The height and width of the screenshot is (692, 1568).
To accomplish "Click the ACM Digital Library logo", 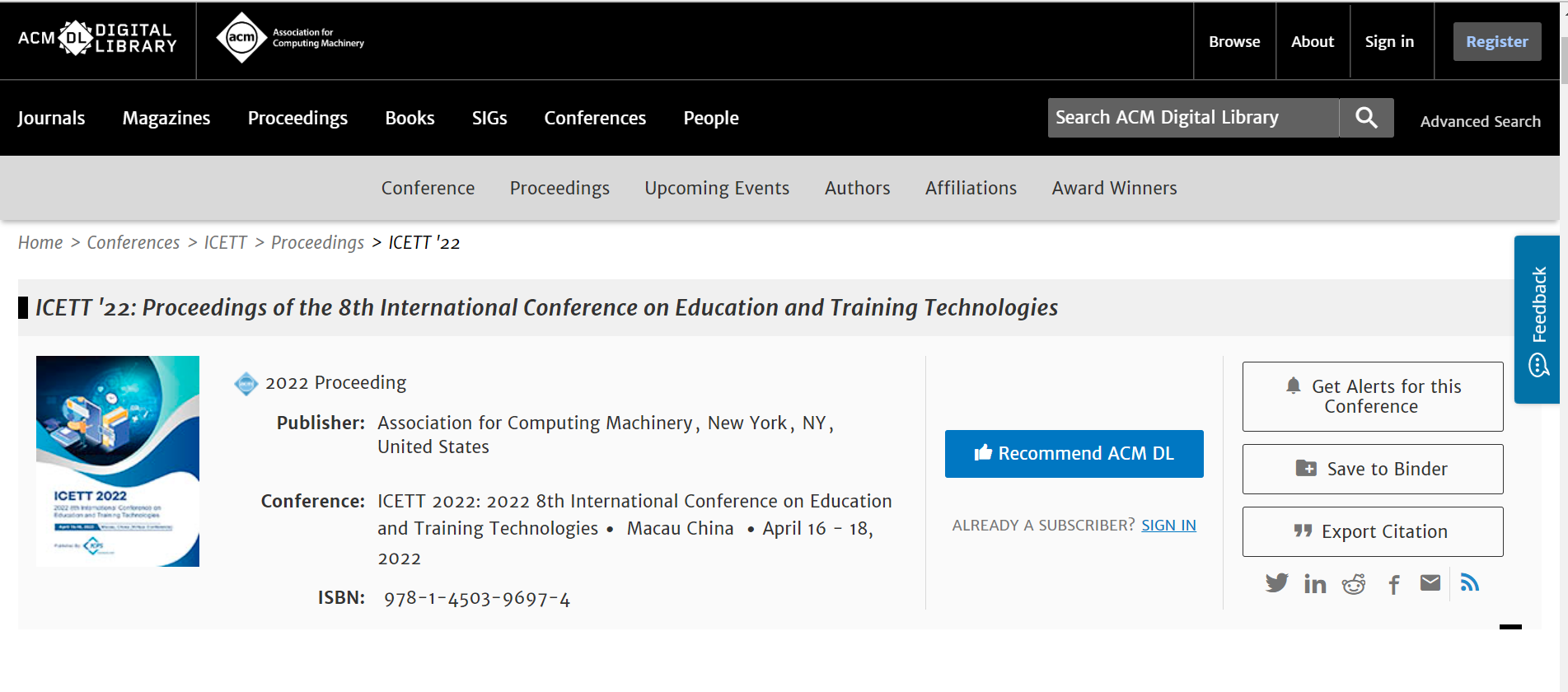I will pos(97,39).
